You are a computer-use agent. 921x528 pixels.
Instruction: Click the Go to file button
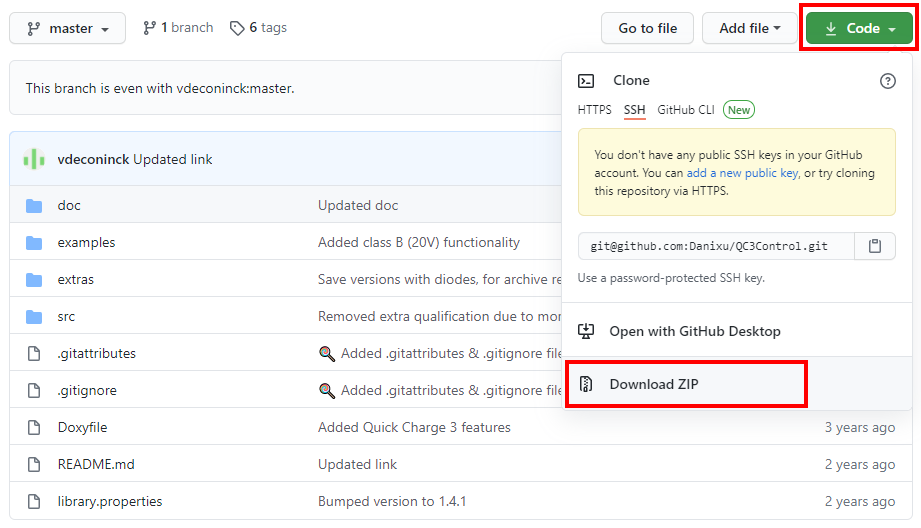647,28
